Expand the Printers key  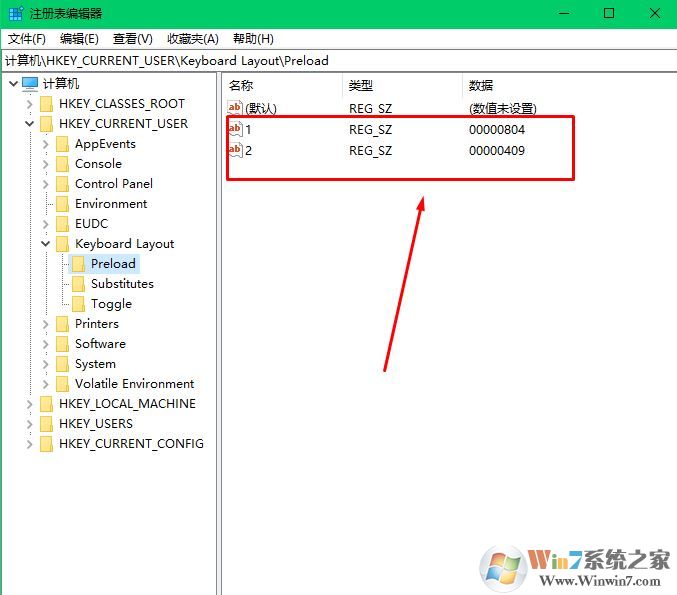point(46,324)
